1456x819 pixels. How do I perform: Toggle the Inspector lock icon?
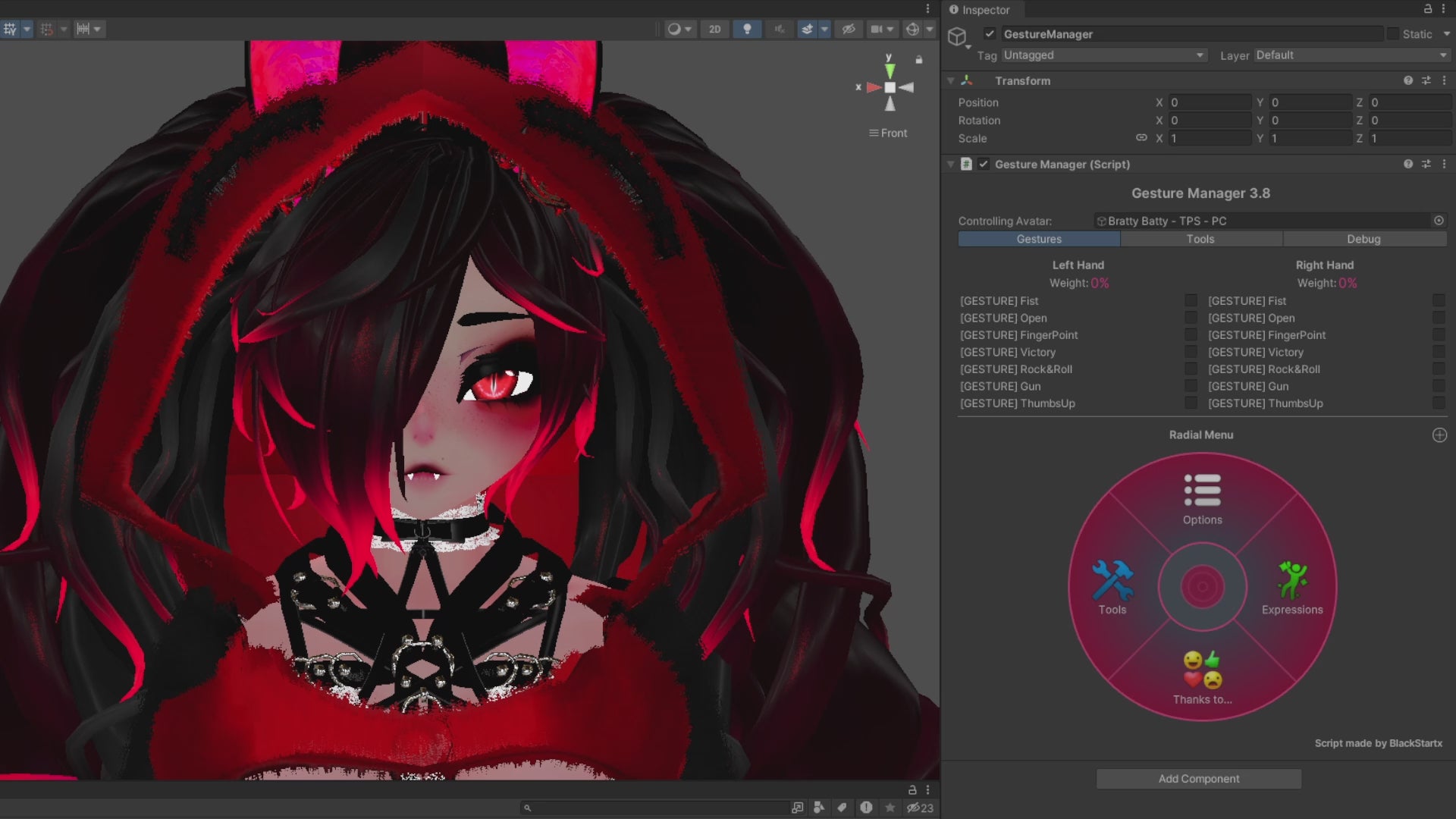(x=1428, y=9)
